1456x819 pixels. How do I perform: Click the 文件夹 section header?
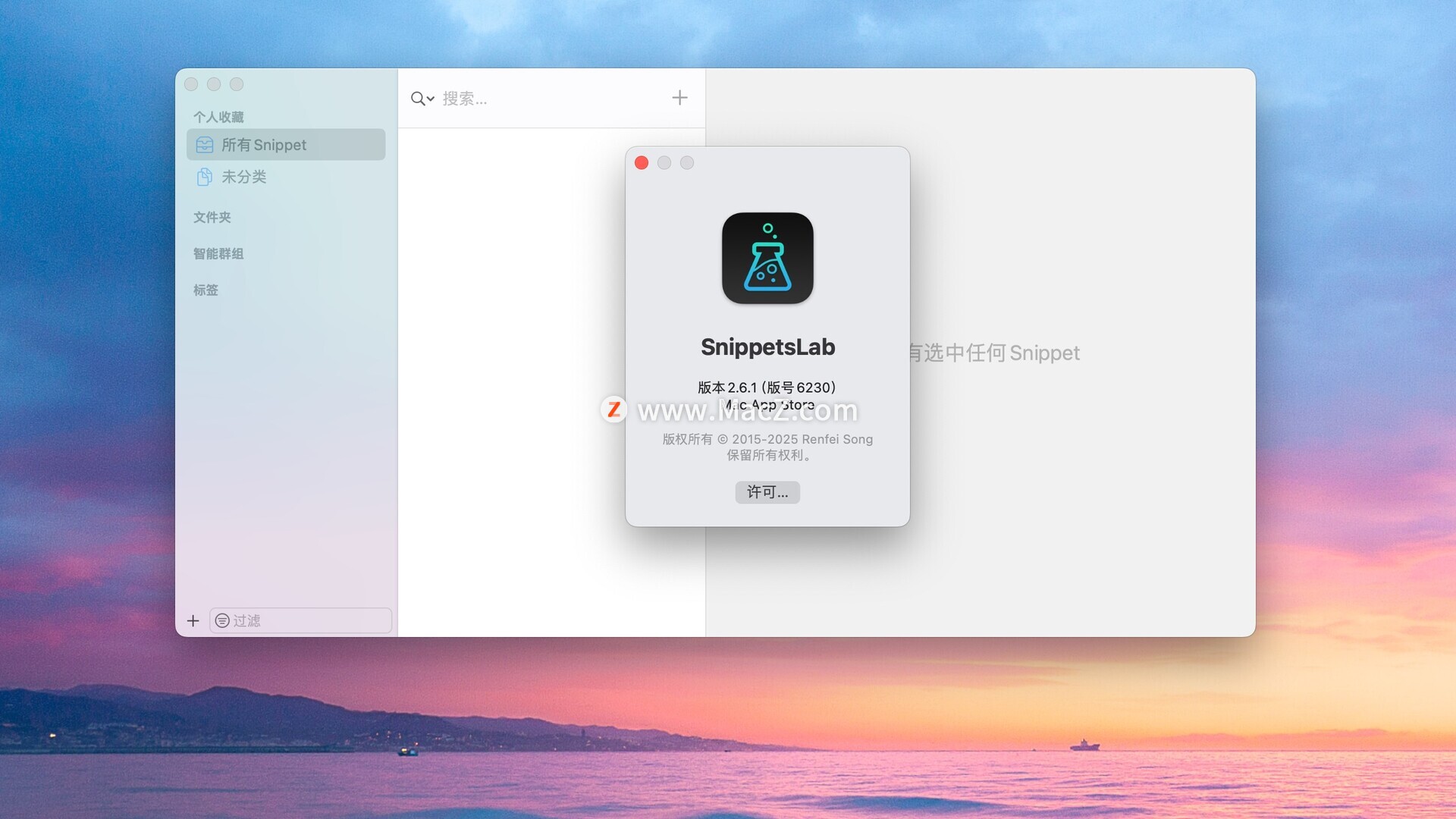(x=212, y=218)
